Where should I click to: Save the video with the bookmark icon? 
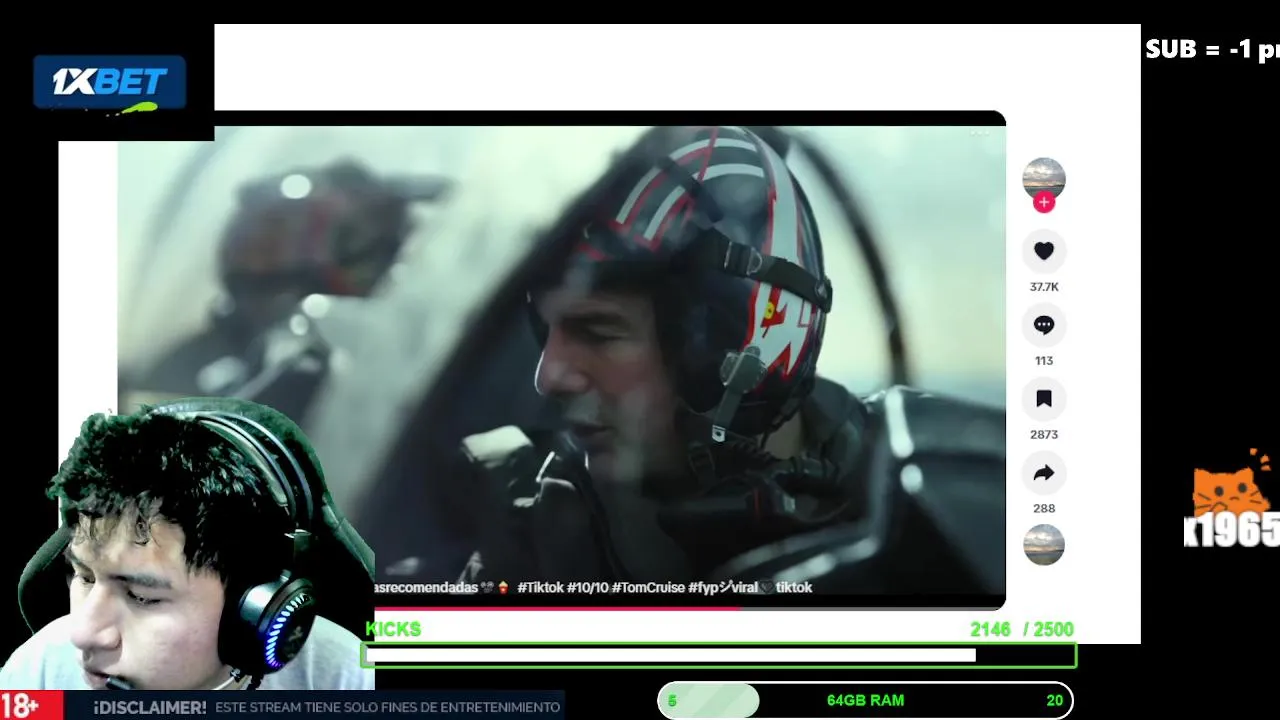point(1044,399)
